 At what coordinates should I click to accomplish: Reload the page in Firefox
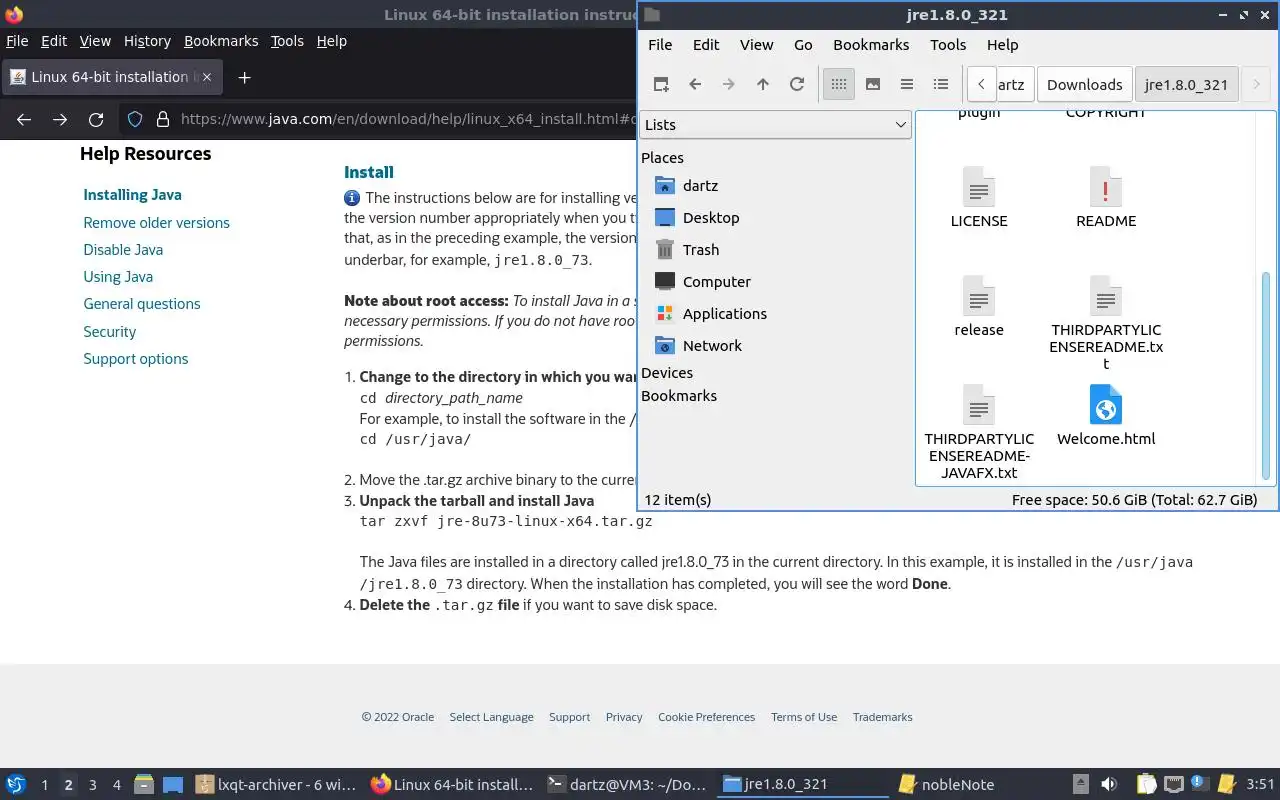click(96, 120)
